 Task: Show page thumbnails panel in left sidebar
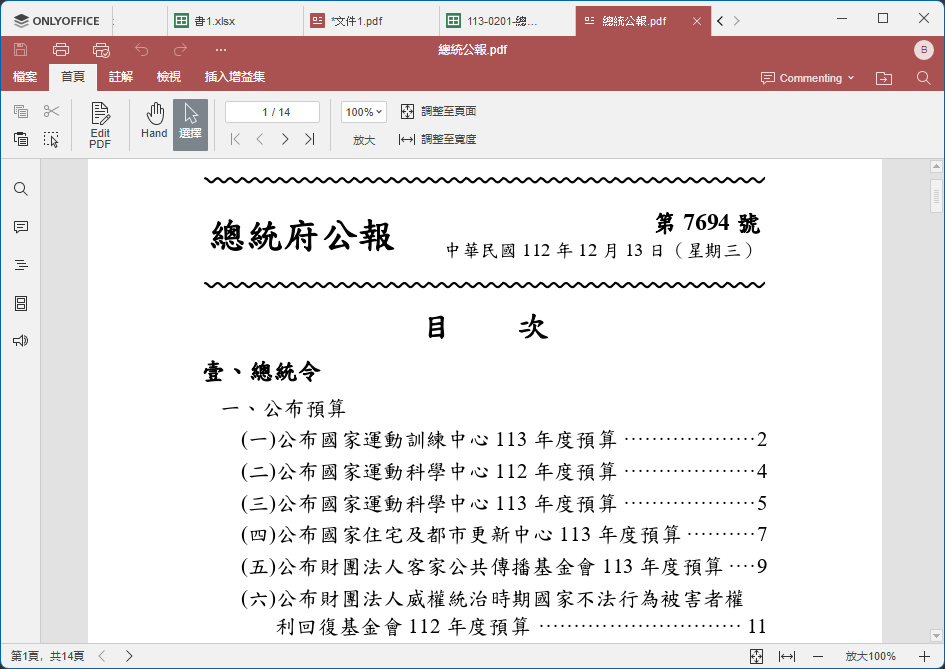pyautogui.click(x=20, y=303)
